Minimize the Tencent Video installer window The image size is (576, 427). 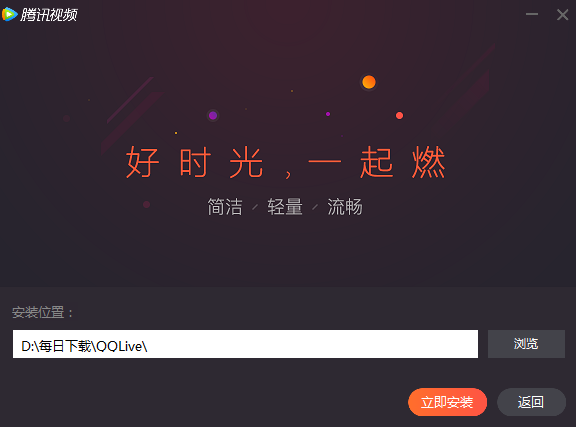pos(532,14)
